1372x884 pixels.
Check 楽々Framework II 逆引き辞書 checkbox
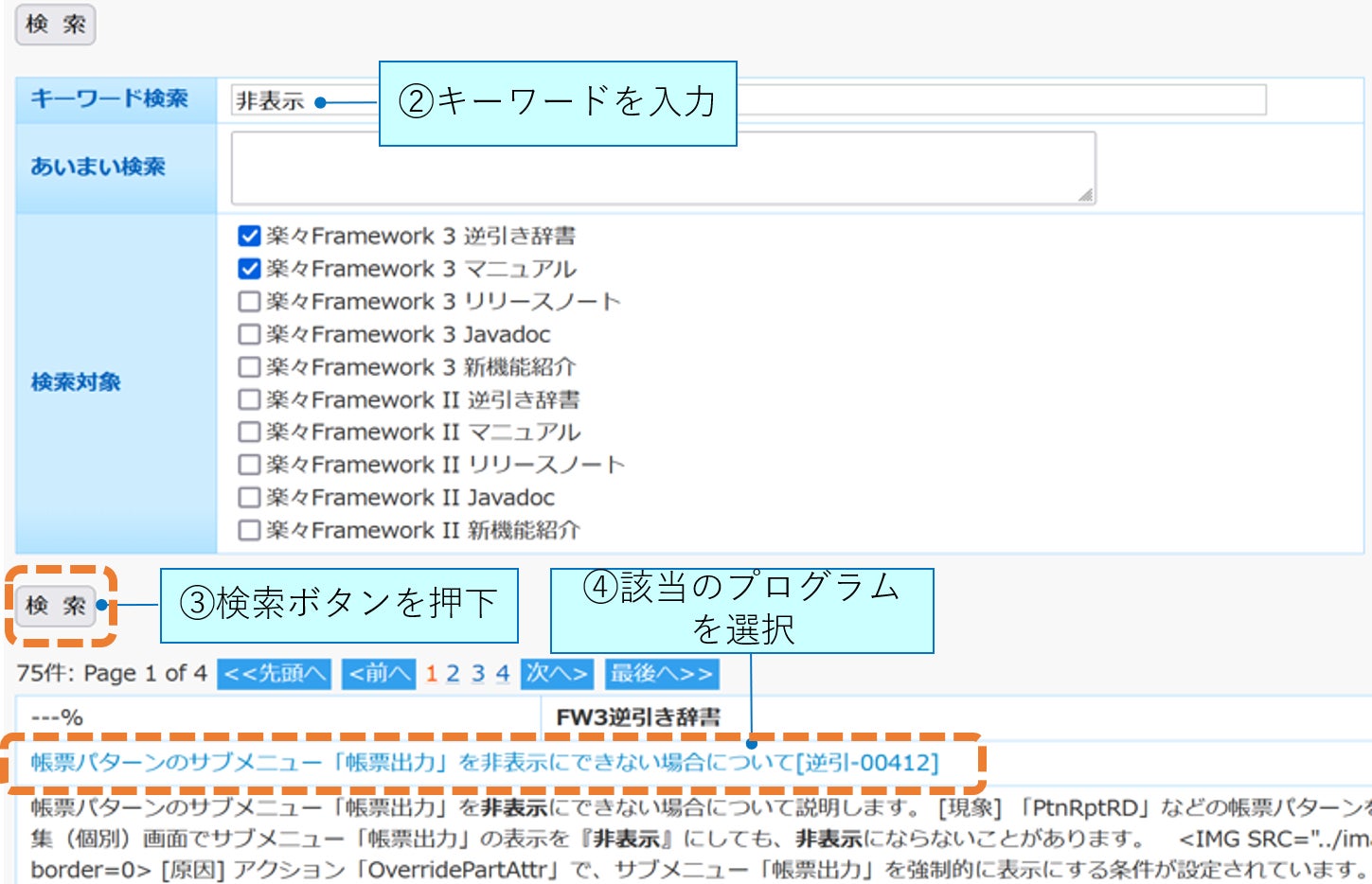[249, 399]
